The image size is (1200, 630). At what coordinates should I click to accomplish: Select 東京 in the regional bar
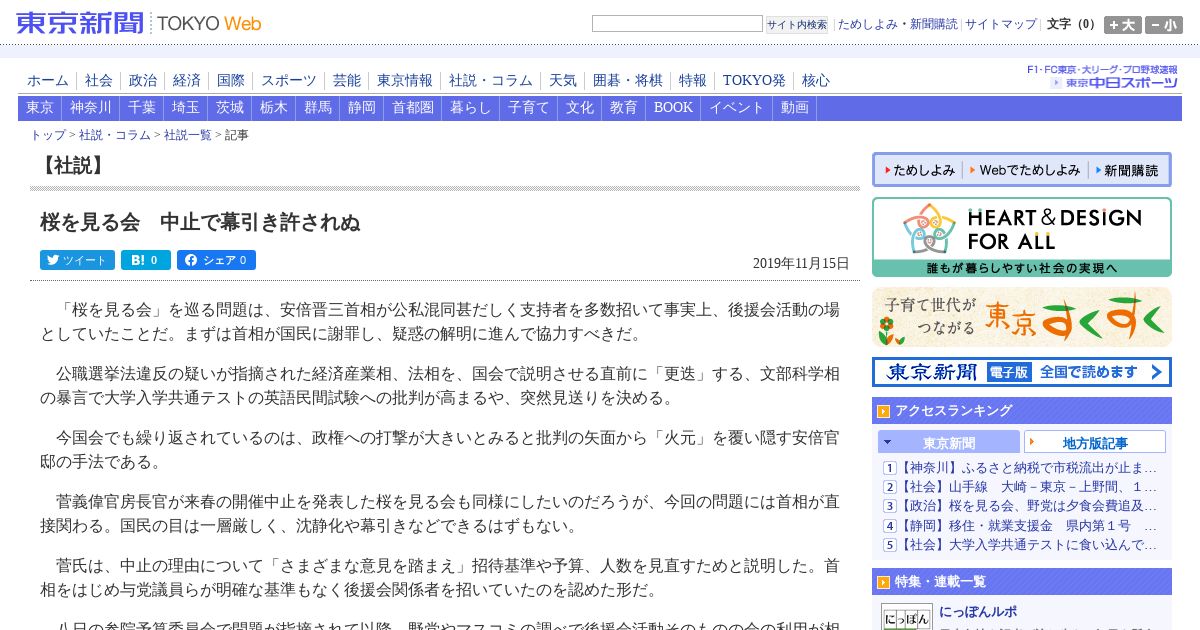pos(40,108)
